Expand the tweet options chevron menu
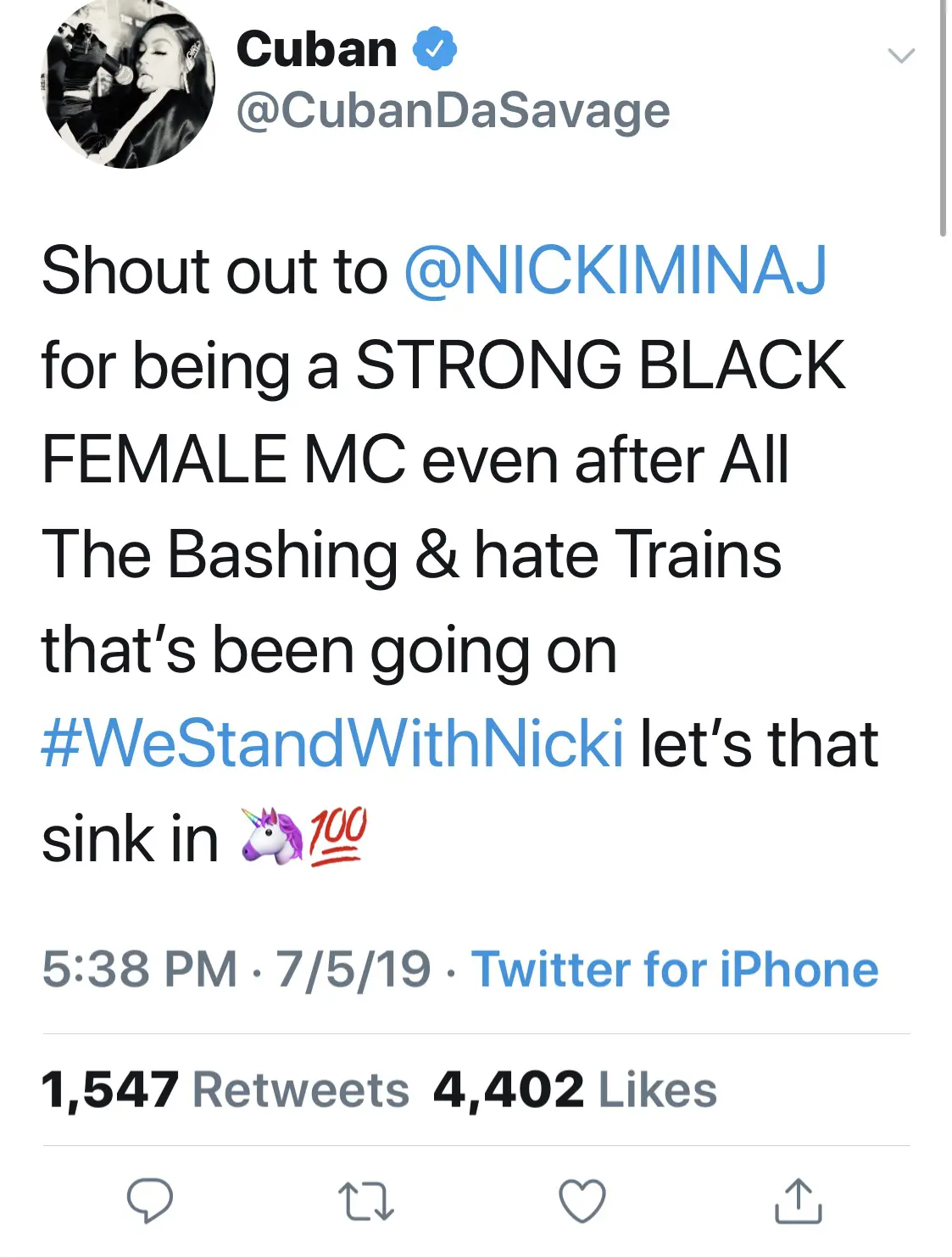The image size is (952, 1258). tap(900, 56)
